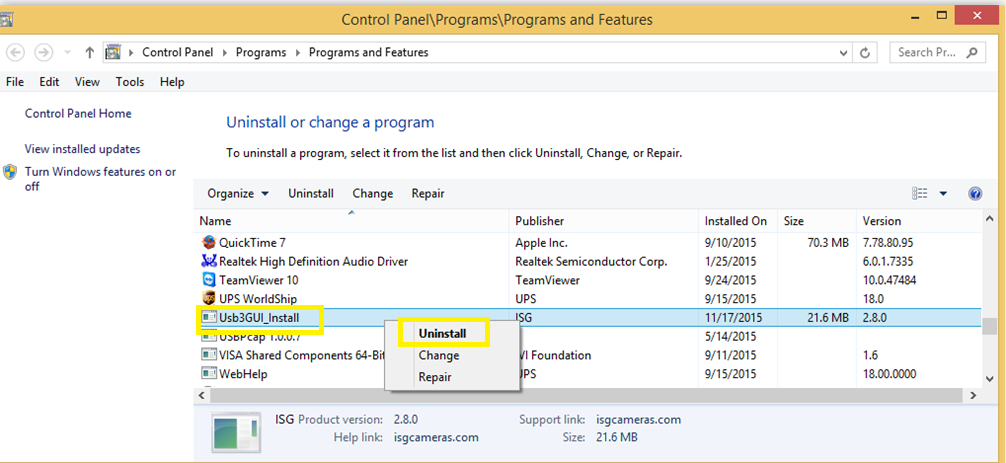Open the Edit menu
This screenshot has height=463, width=1006.
[x=49, y=82]
